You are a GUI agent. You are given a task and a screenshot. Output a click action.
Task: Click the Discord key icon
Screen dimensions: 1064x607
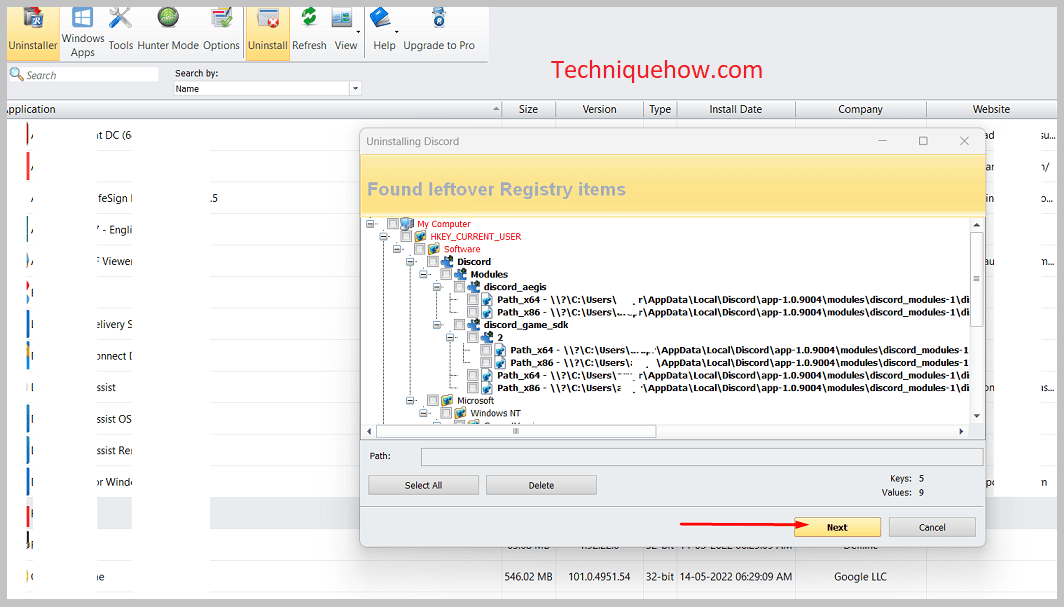coord(447,261)
